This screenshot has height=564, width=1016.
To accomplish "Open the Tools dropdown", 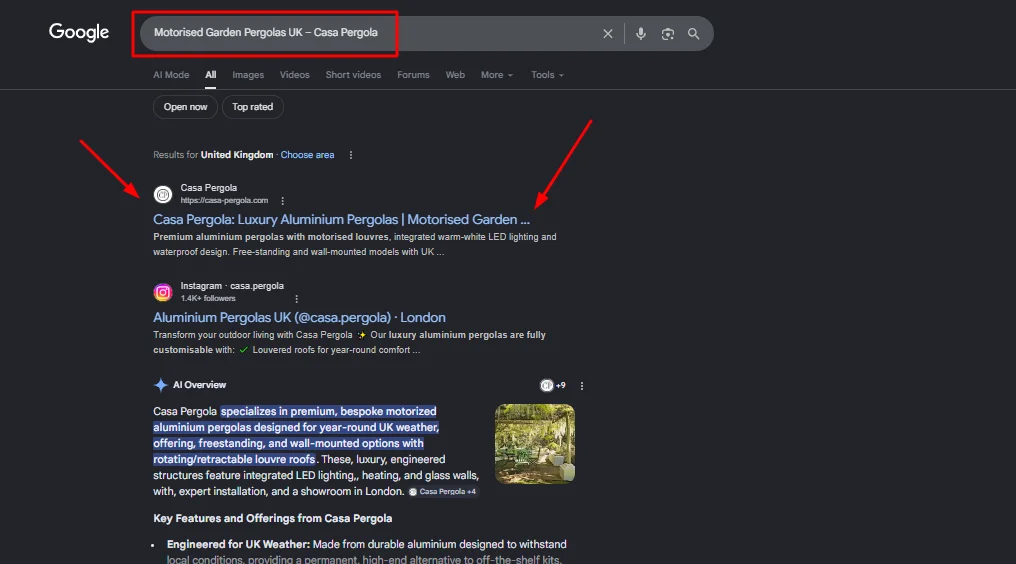I will pos(547,75).
